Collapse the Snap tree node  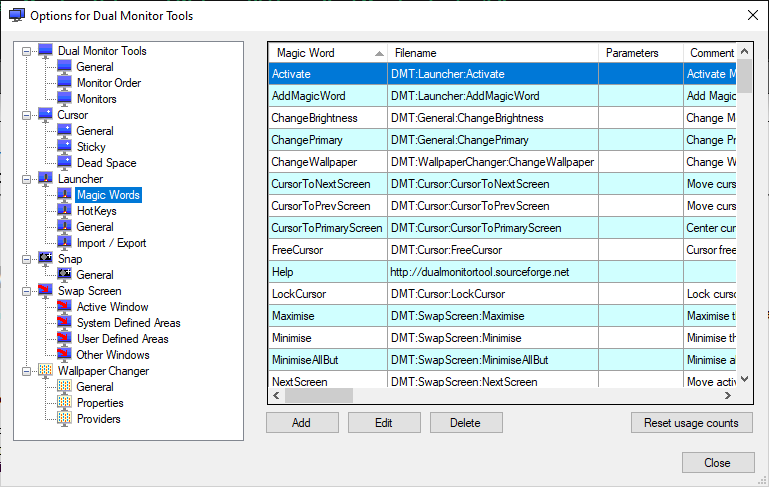point(26,259)
